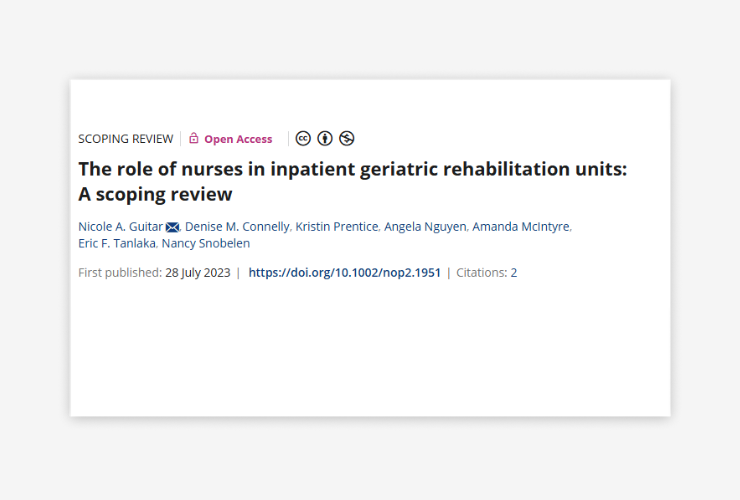Viewport: 740px width, 500px height.
Task: View author Amanda McIntyre's information
Action: [521, 226]
